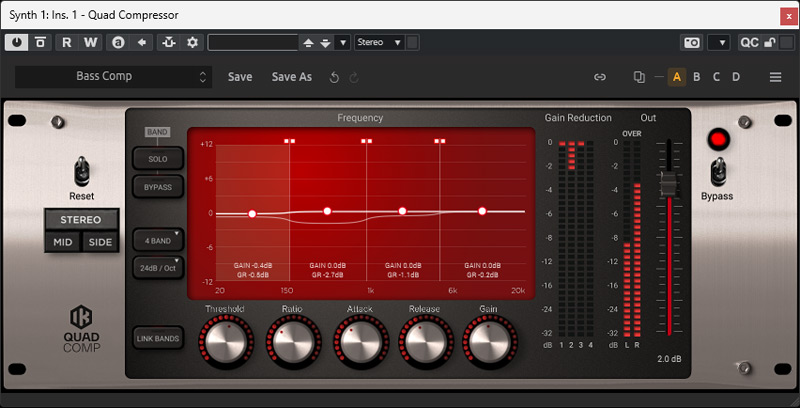Toggle the plugin power button in toolbar

pyautogui.click(x=18, y=42)
